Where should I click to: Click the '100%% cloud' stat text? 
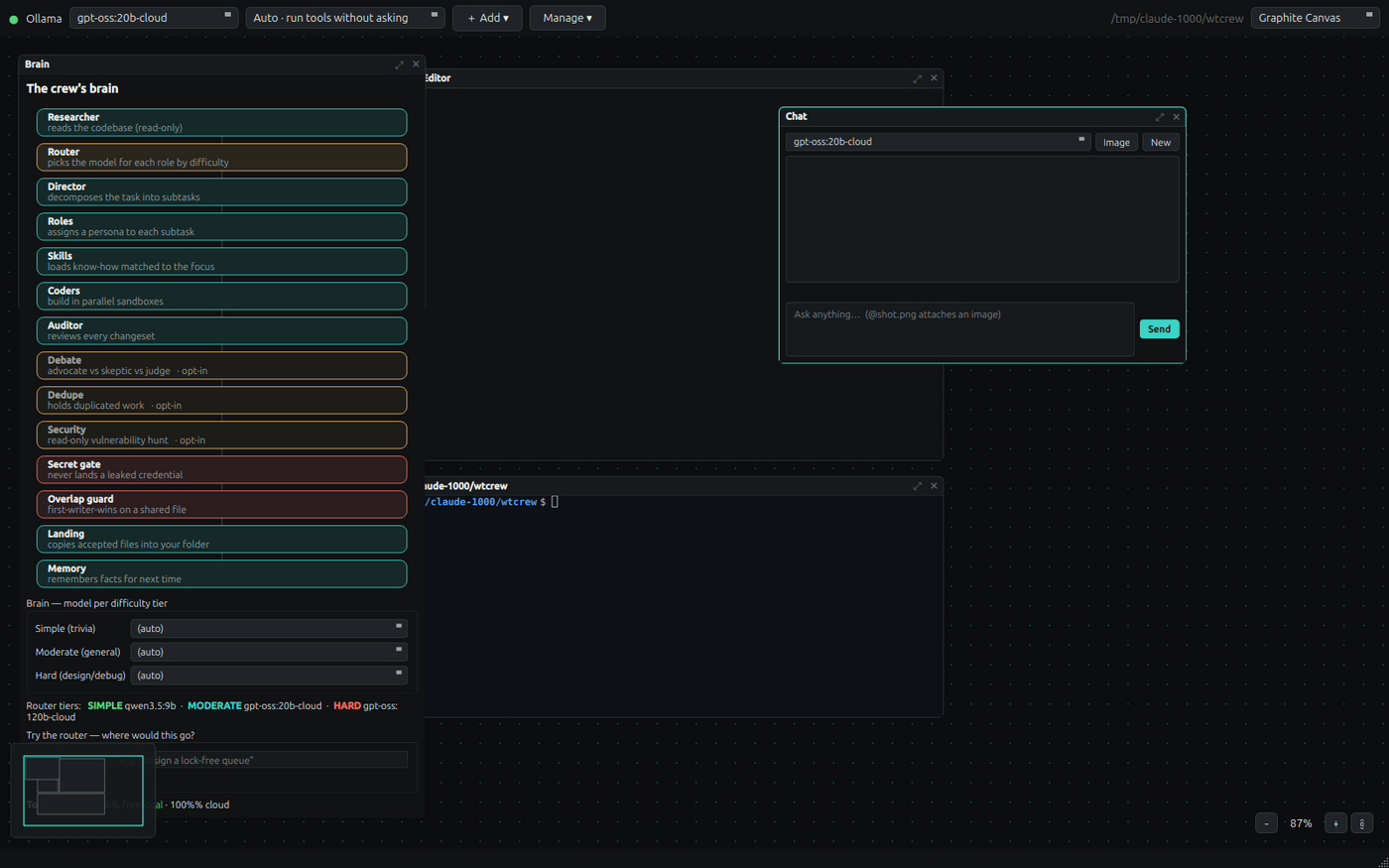click(199, 805)
